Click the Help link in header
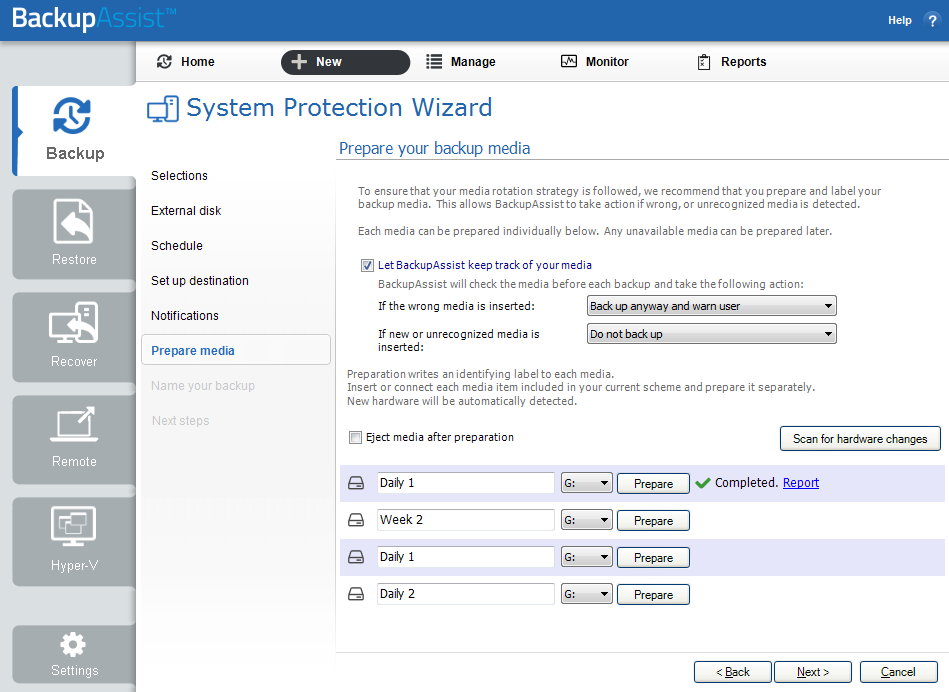The width and height of the screenshot is (949, 692). (899, 20)
